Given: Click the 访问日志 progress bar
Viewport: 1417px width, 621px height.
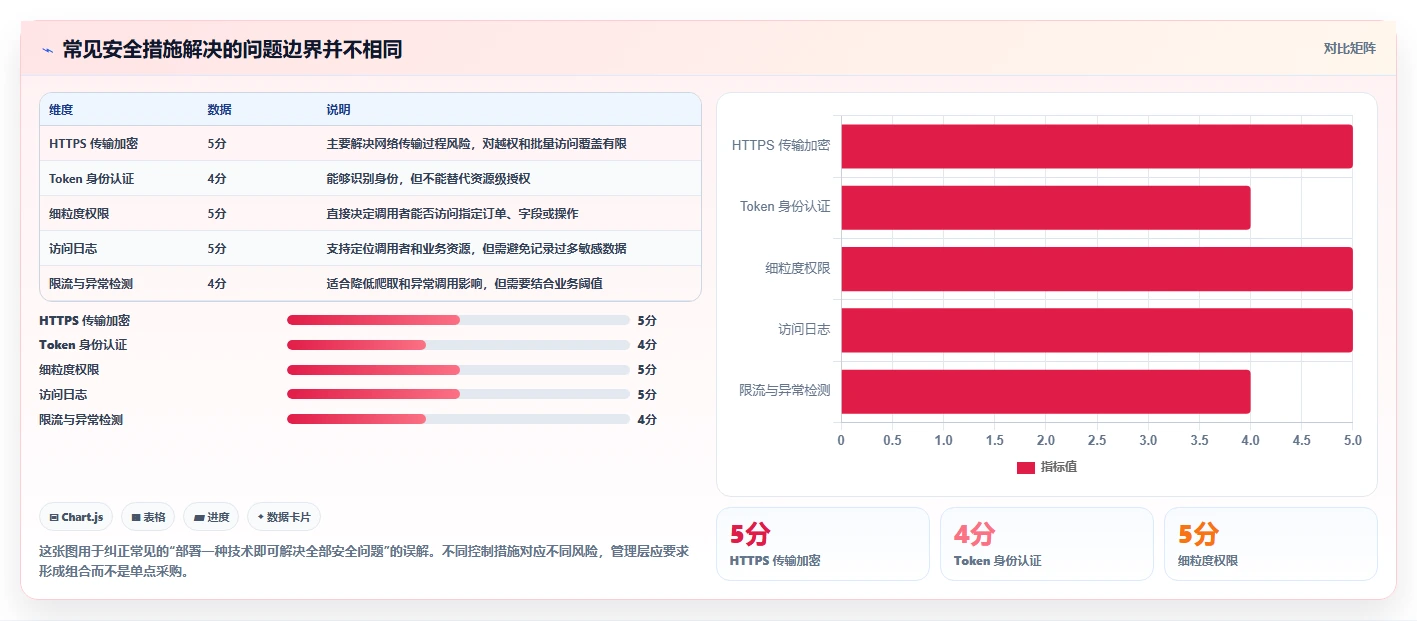Looking at the screenshot, I should pos(458,395).
